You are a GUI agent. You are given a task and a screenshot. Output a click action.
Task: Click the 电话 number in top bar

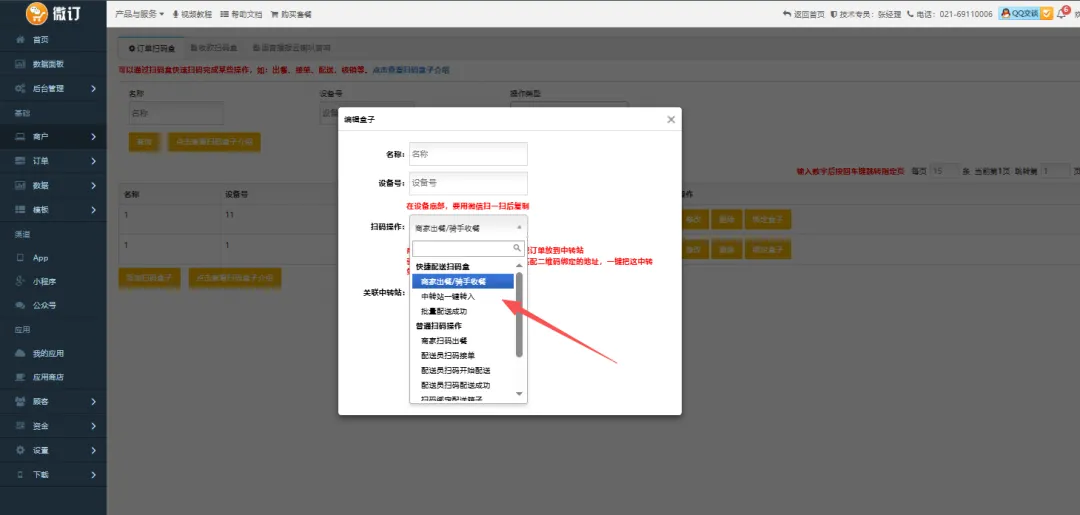pyautogui.click(x=950, y=14)
